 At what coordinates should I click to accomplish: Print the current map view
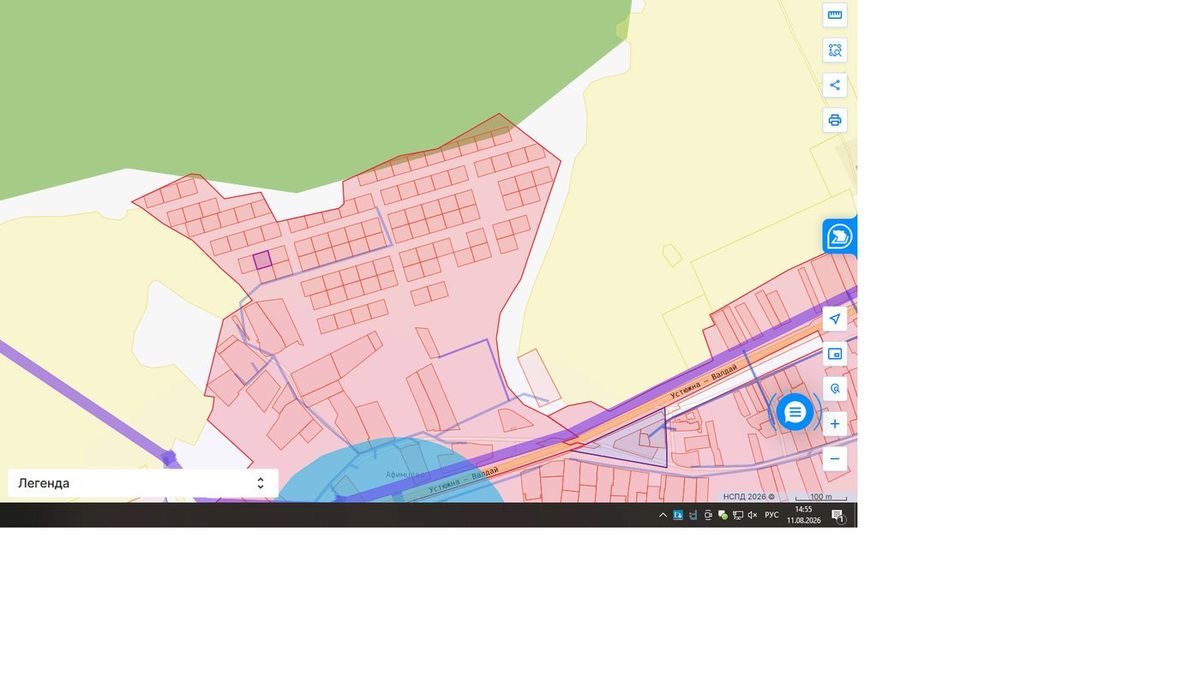click(x=835, y=120)
